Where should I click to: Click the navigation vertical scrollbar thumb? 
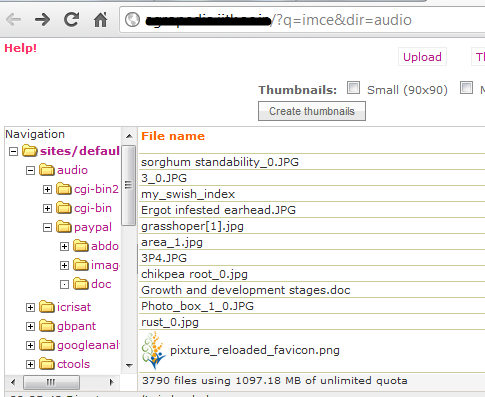[129, 185]
